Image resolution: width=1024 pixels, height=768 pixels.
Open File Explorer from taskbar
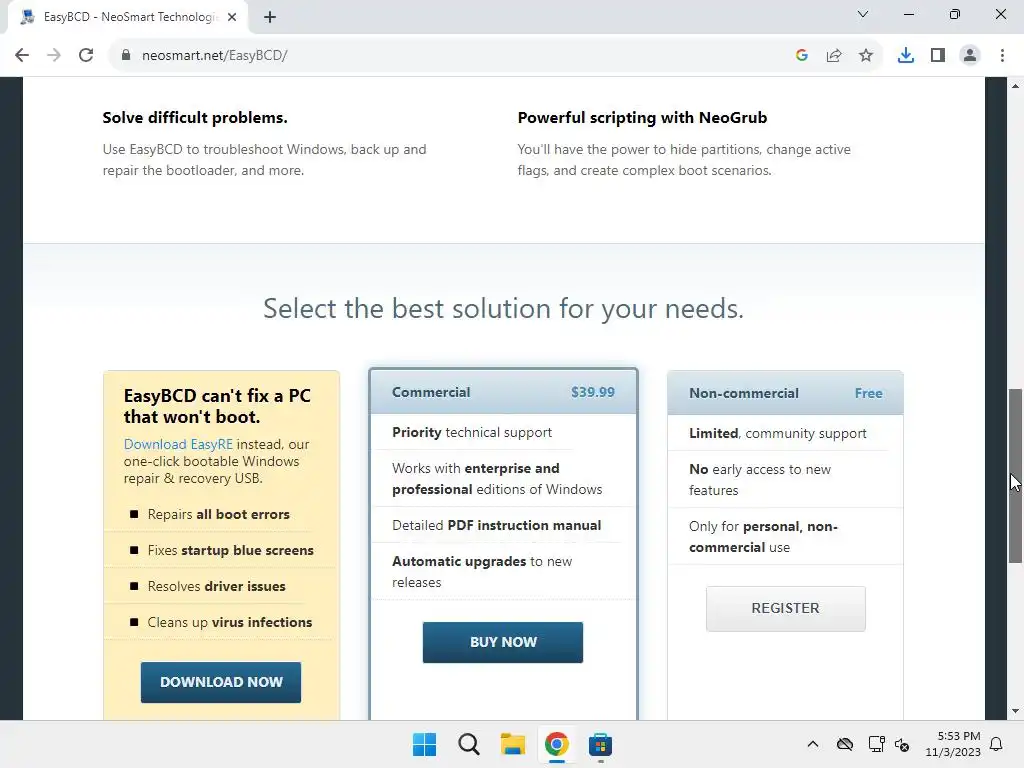[513, 744]
